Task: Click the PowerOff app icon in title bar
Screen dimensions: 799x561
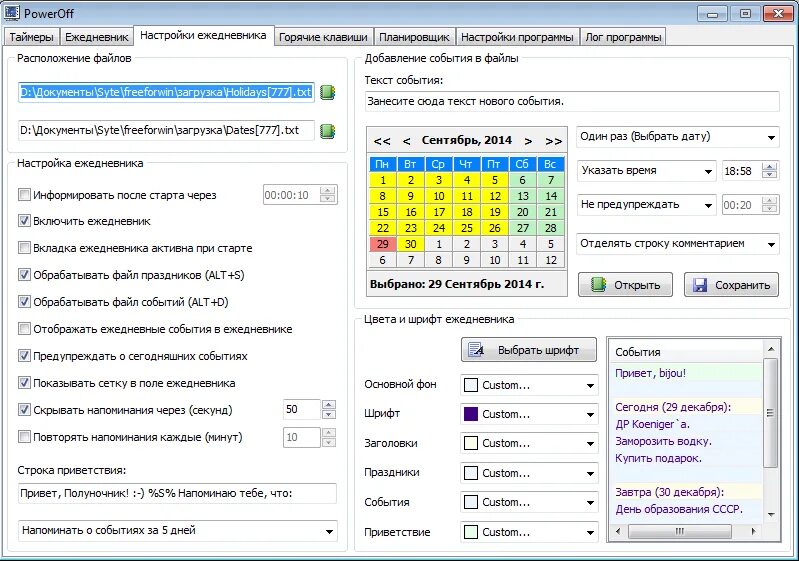Action: pos(12,13)
